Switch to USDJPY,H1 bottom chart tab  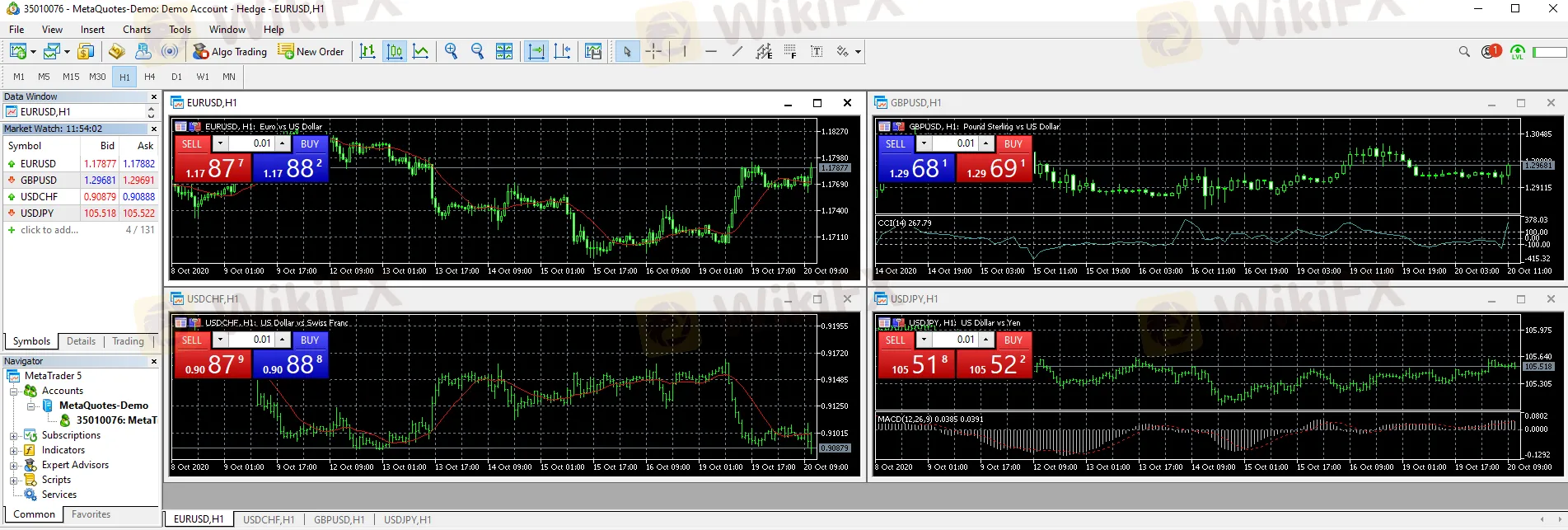[407, 519]
